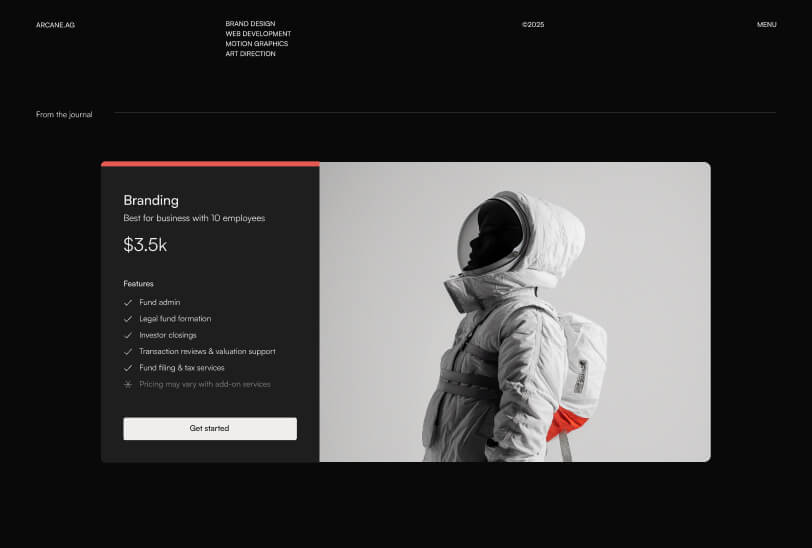
Task: Click the Transaction reviews & valuation support text
Action: (x=207, y=352)
